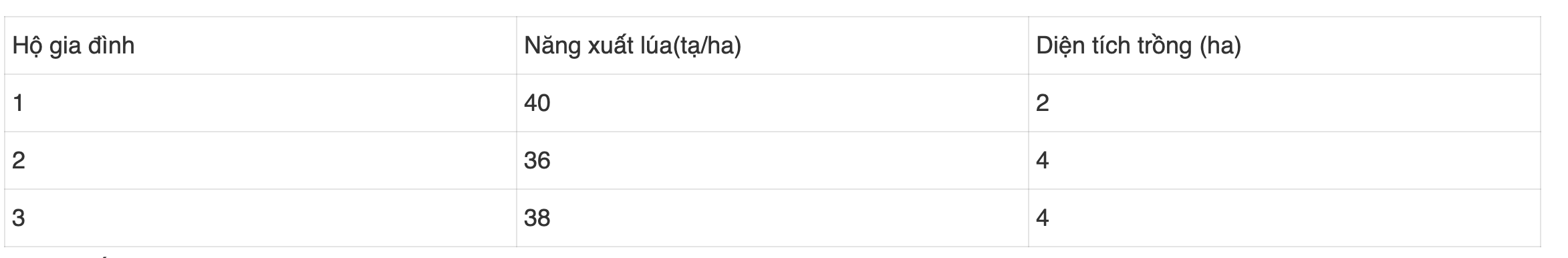The height and width of the screenshot is (258, 1568).
Task: Select household number 1 cell
Action: pyautogui.click(x=261, y=103)
